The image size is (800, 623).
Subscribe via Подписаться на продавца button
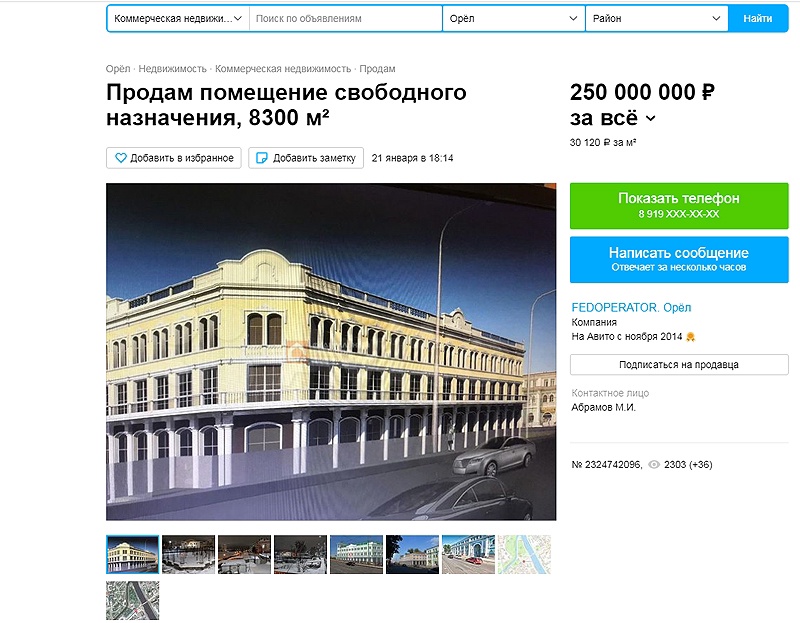(x=679, y=365)
